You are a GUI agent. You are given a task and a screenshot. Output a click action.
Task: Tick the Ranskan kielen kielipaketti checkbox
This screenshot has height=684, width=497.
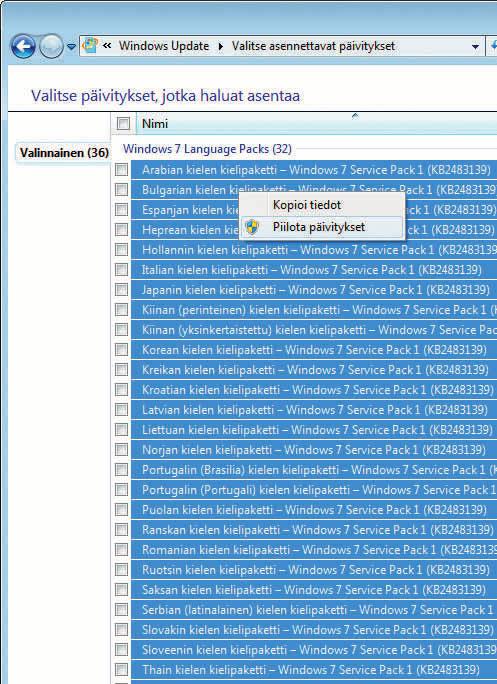pyautogui.click(x=121, y=530)
